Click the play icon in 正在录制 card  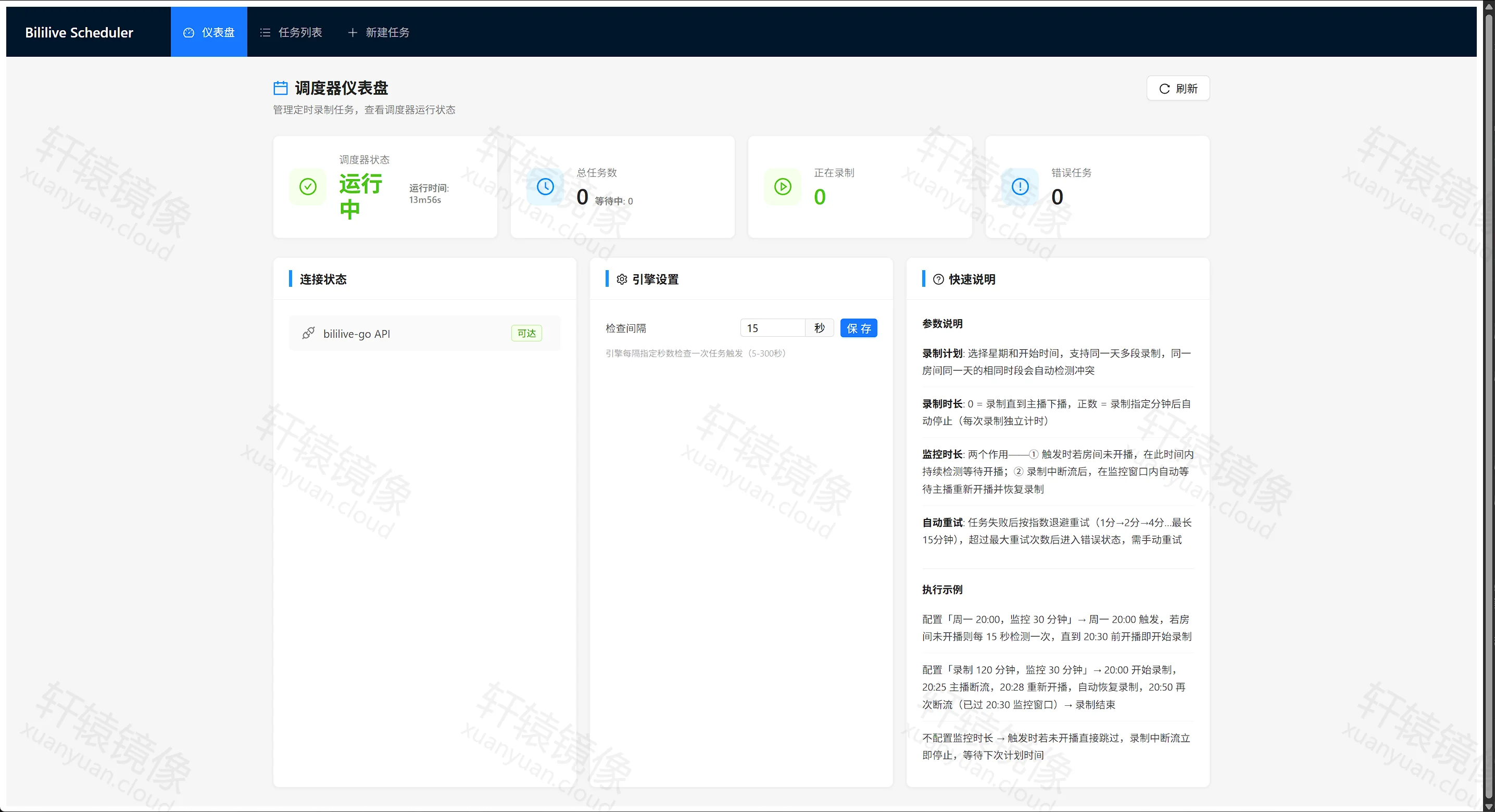click(783, 187)
